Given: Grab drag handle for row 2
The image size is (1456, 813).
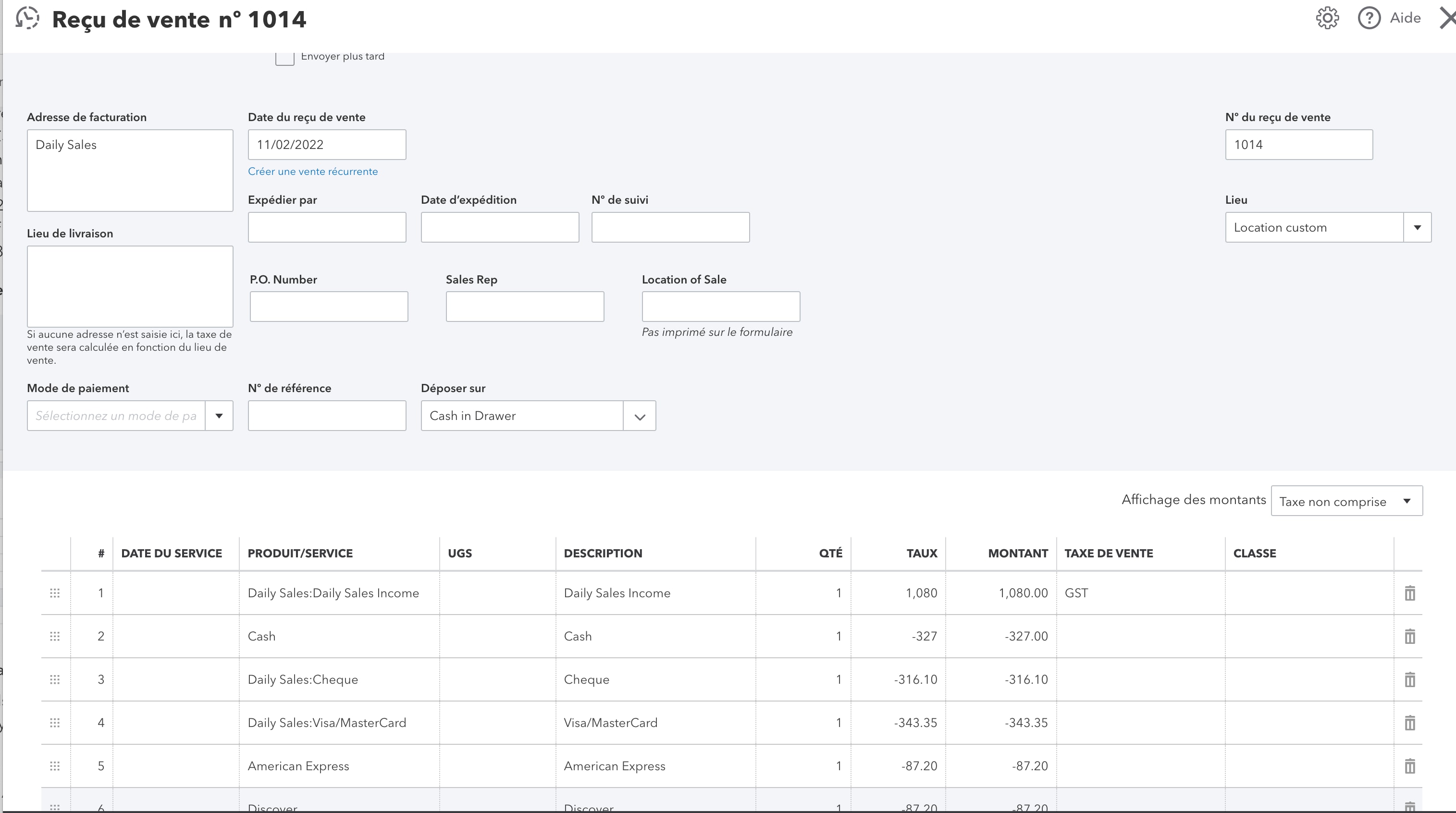Looking at the screenshot, I should click(x=55, y=636).
